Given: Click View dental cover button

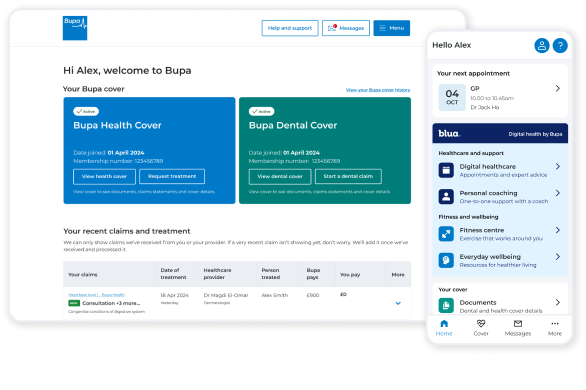Looking at the screenshot, I should 280,176.
